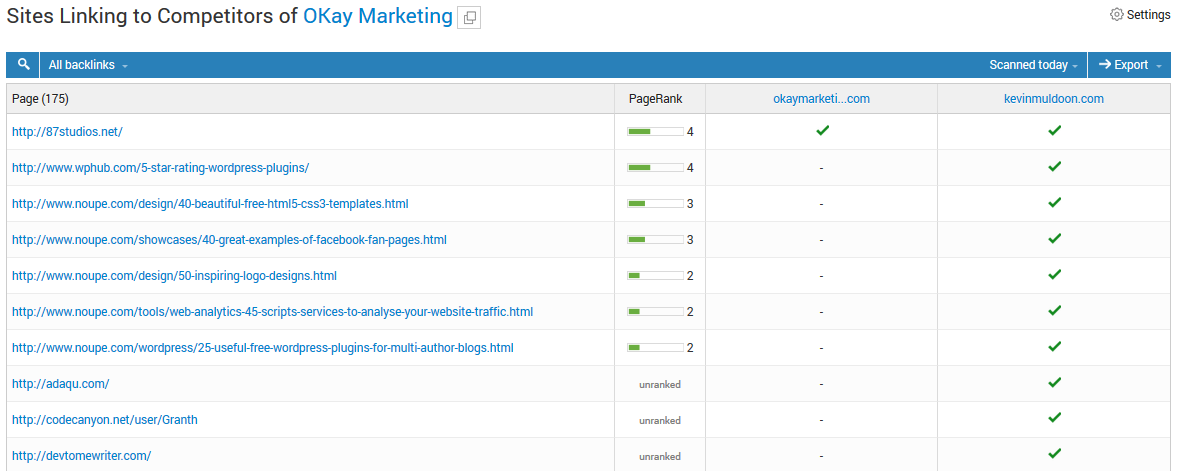The height and width of the screenshot is (471, 1179).
Task: Click kevinmuldoon checkmark in adaqu.com row
Action: [1054, 382]
